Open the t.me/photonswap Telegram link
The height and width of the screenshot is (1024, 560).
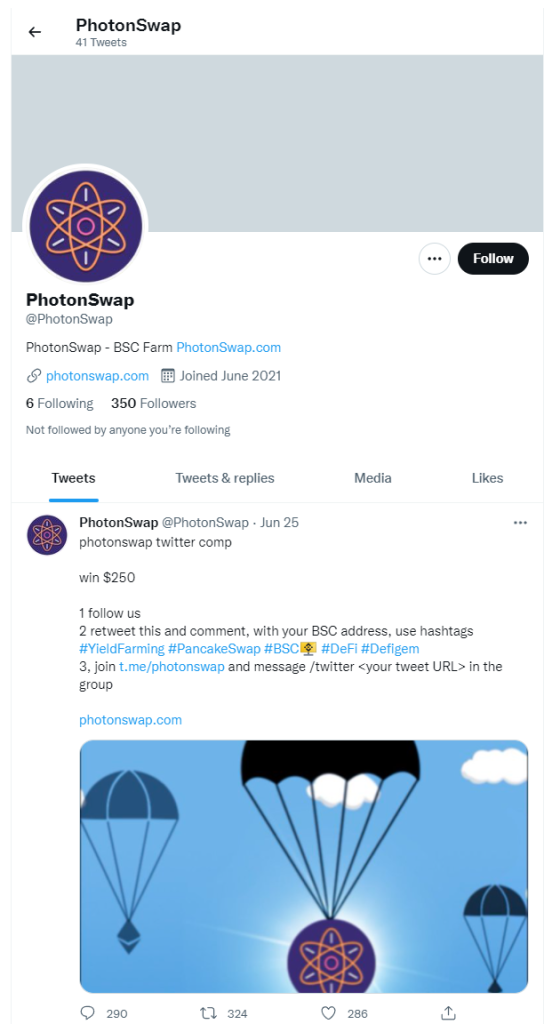[x=172, y=667]
